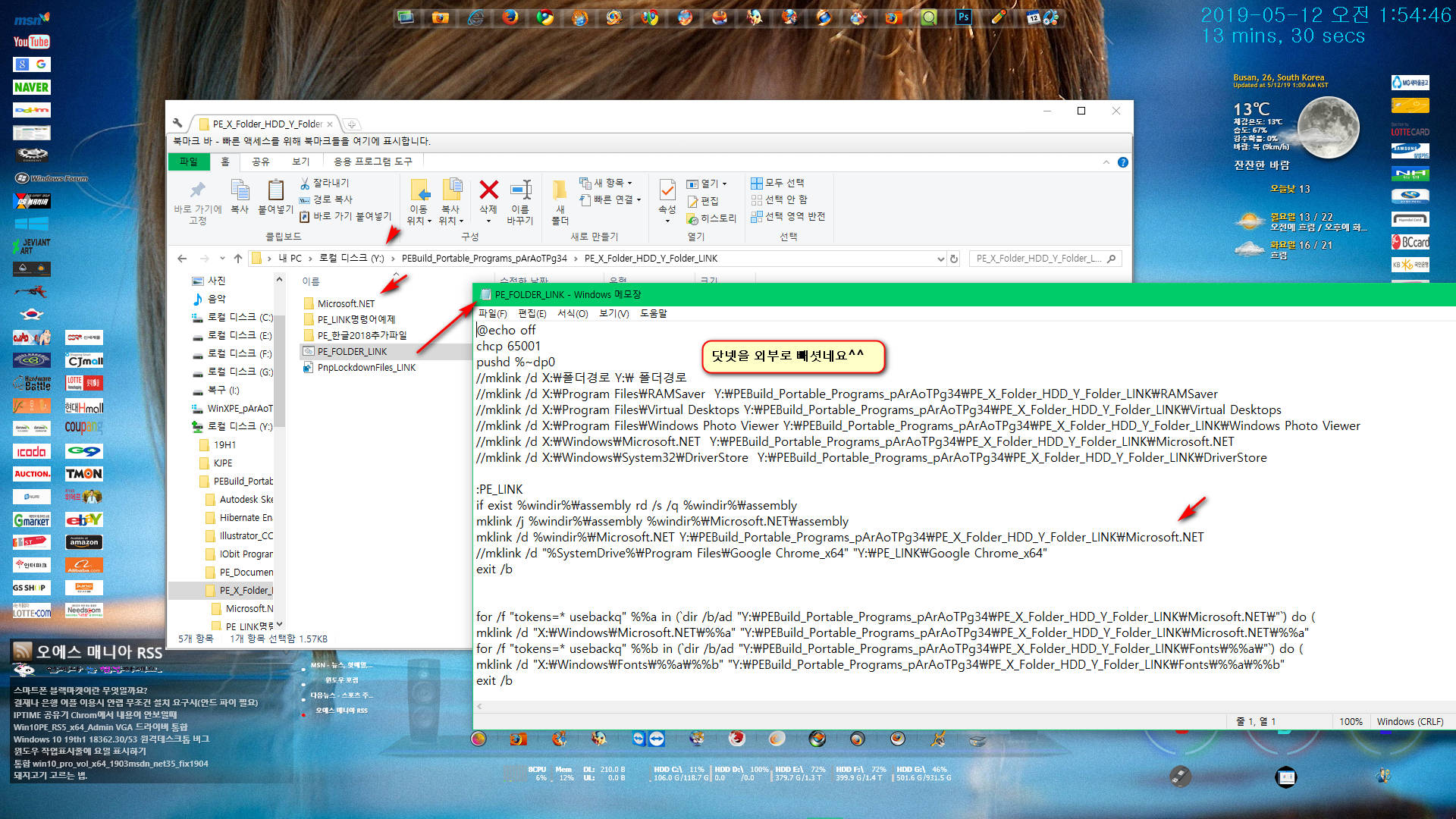Click the navigation pane vertical scrollbar
Image resolution: width=1456 pixels, height=819 pixels.
279,372
